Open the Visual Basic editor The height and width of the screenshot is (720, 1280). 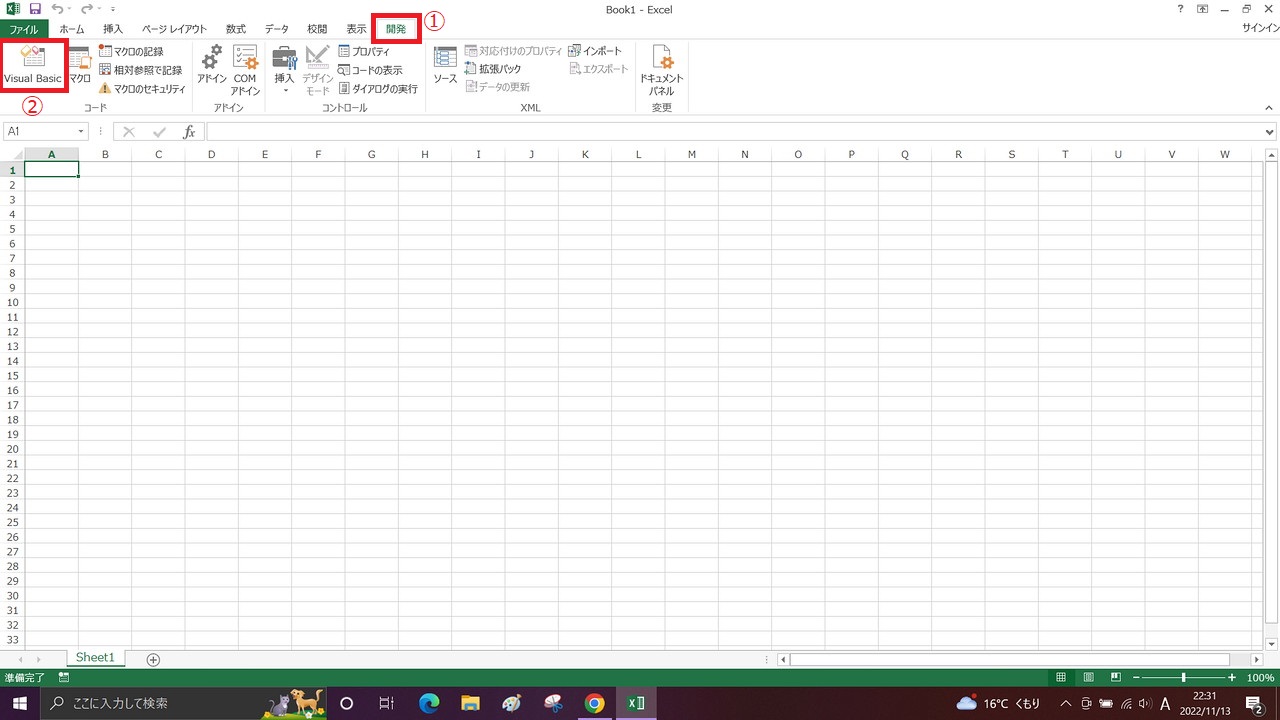(33, 65)
